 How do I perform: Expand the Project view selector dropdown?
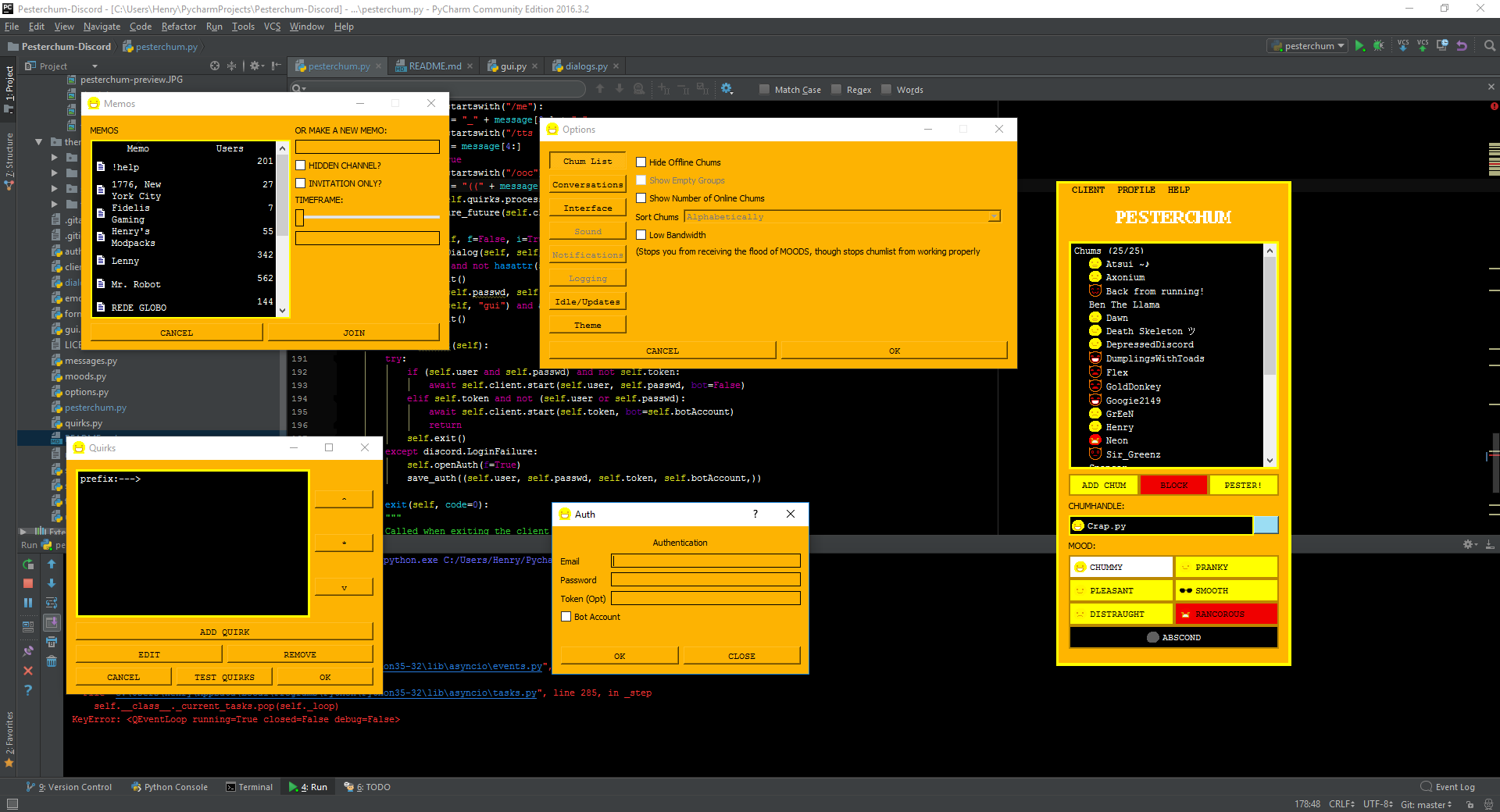coord(95,66)
